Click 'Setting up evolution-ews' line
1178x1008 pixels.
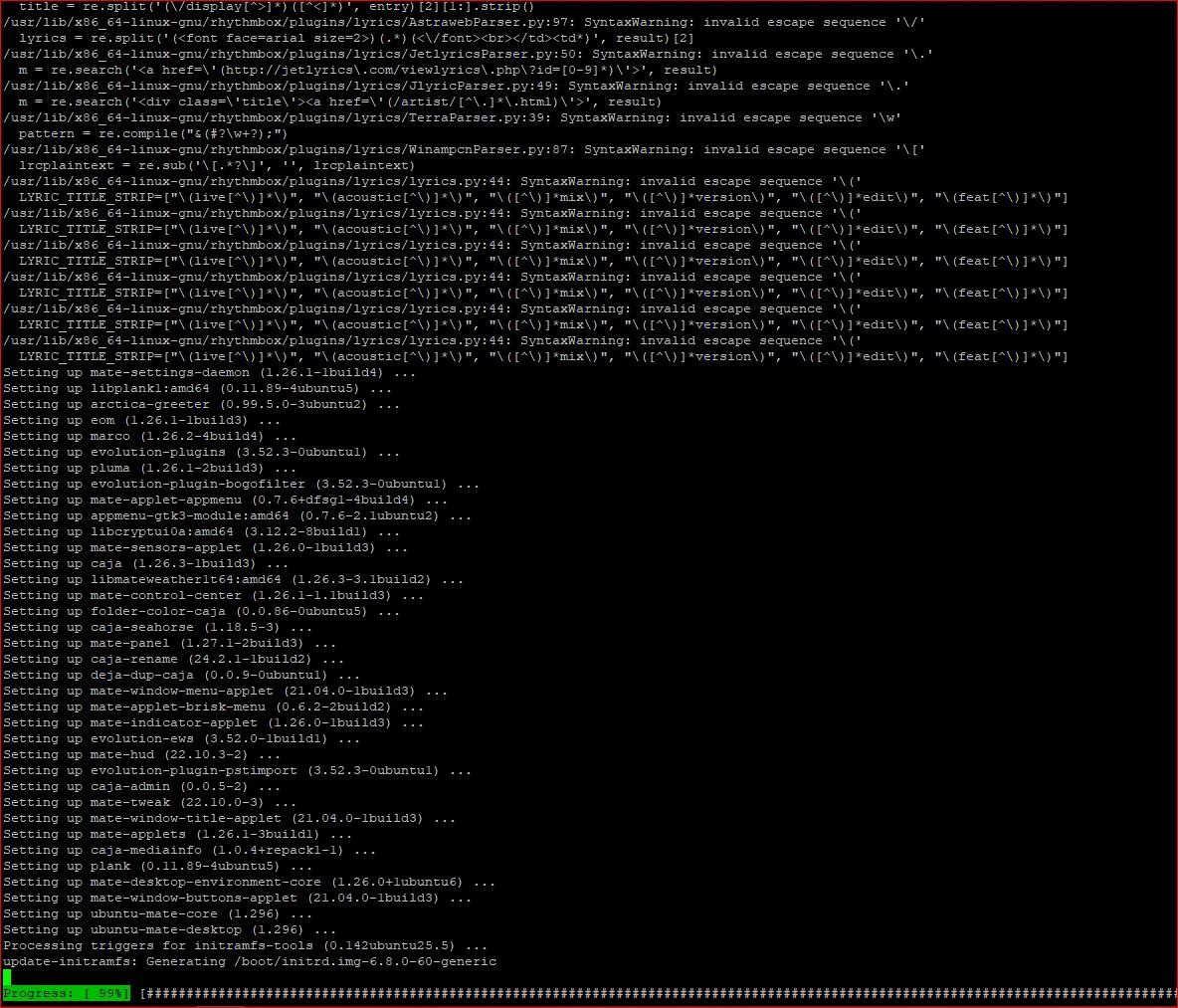click(x=182, y=739)
